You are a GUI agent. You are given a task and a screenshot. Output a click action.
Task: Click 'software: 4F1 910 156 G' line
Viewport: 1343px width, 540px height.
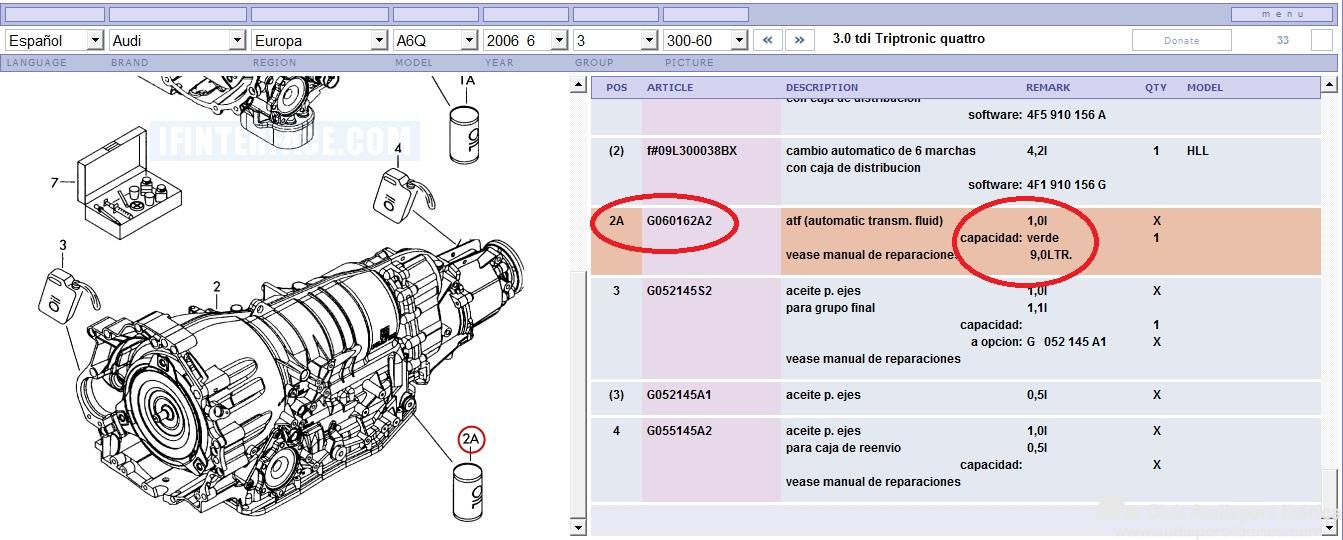(x=1037, y=185)
